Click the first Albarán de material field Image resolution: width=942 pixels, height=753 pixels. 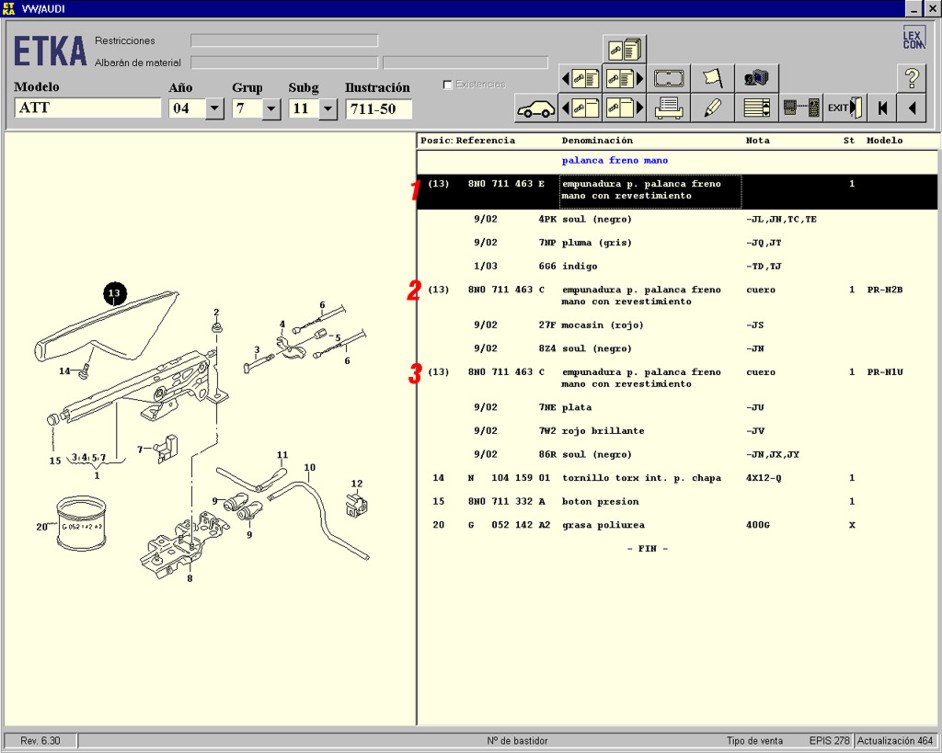284,62
